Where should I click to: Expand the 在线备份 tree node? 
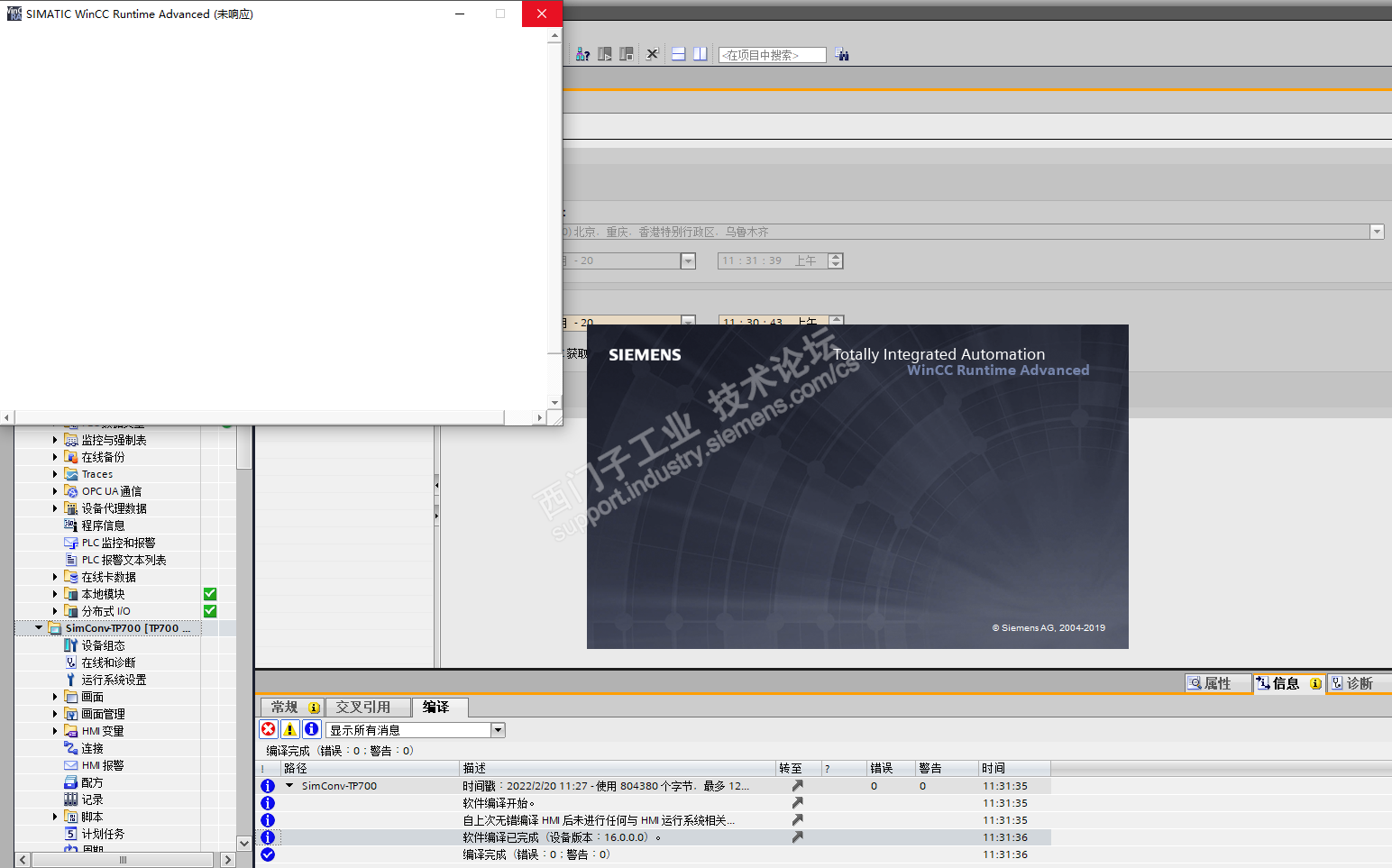pos(55,457)
